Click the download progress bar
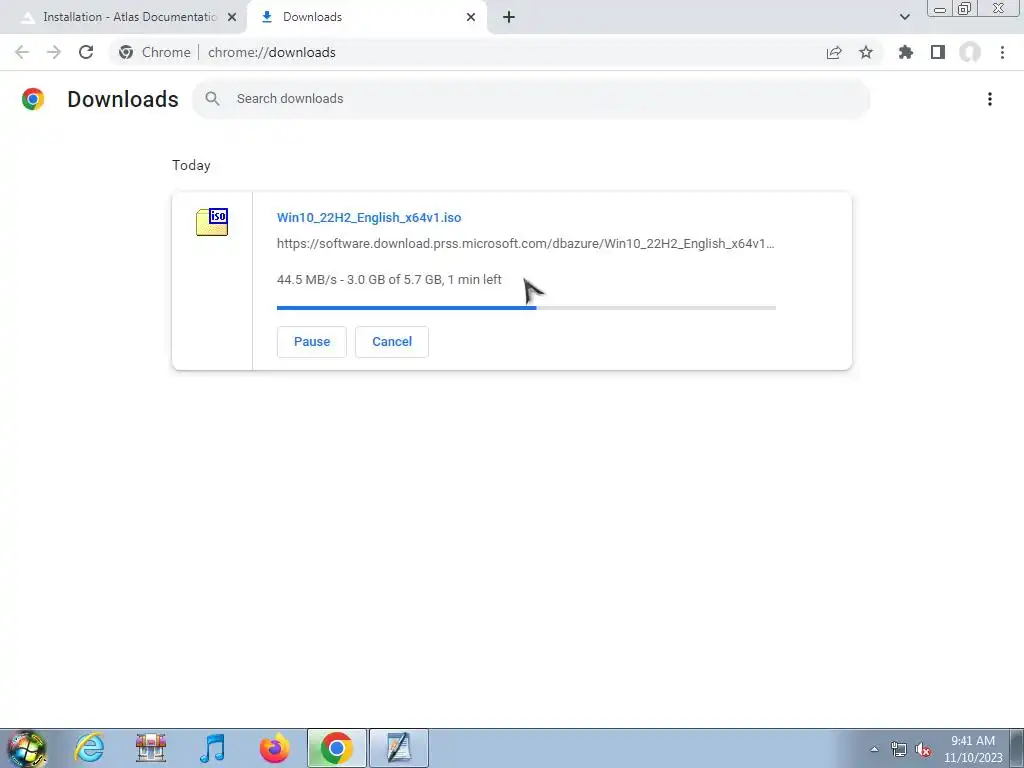Image resolution: width=1024 pixels, height=768 pixels. click(526, 308)
